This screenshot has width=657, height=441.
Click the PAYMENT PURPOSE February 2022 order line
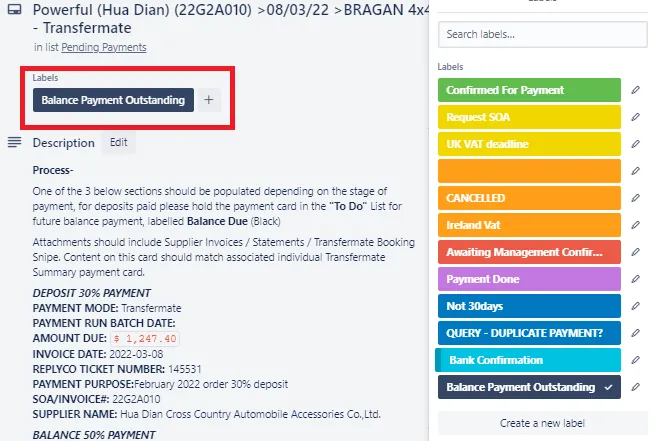click(x=160, y=384)
